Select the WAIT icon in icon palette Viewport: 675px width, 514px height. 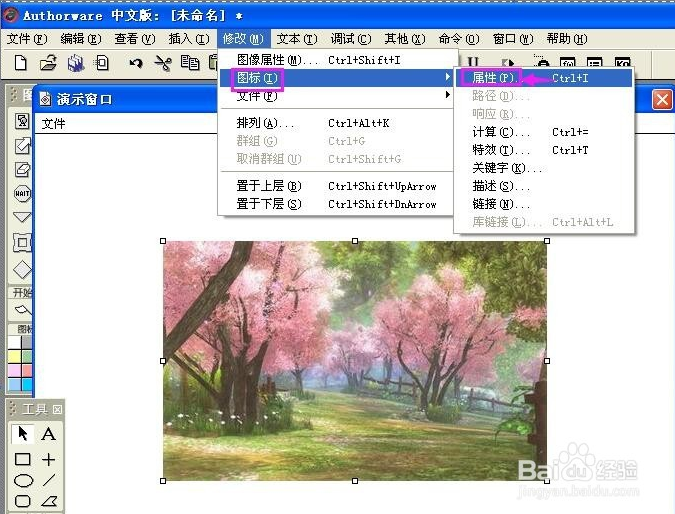click(x=22, y=193)
